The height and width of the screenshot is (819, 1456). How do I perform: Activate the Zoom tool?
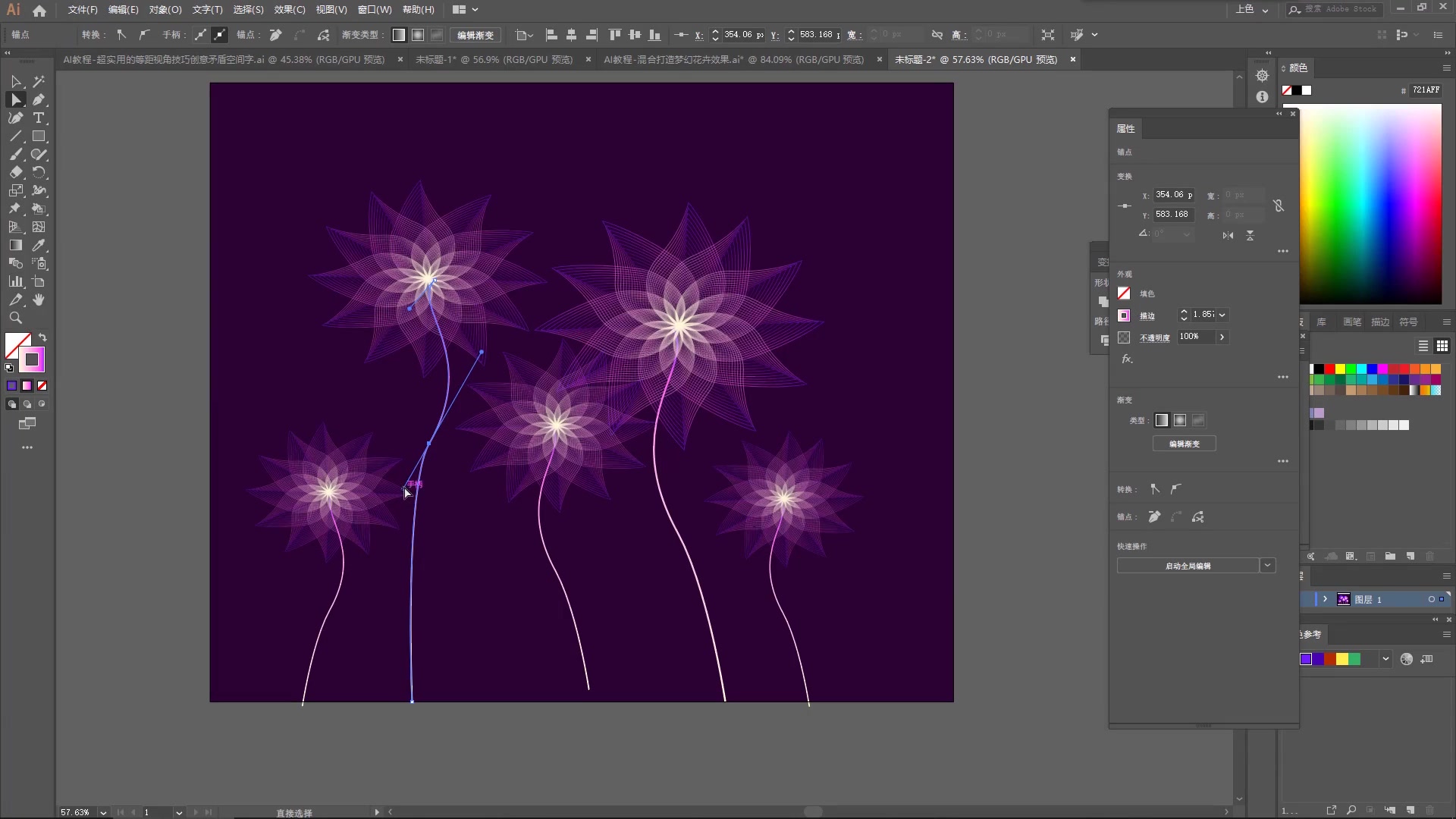click(x=15, y=318)
